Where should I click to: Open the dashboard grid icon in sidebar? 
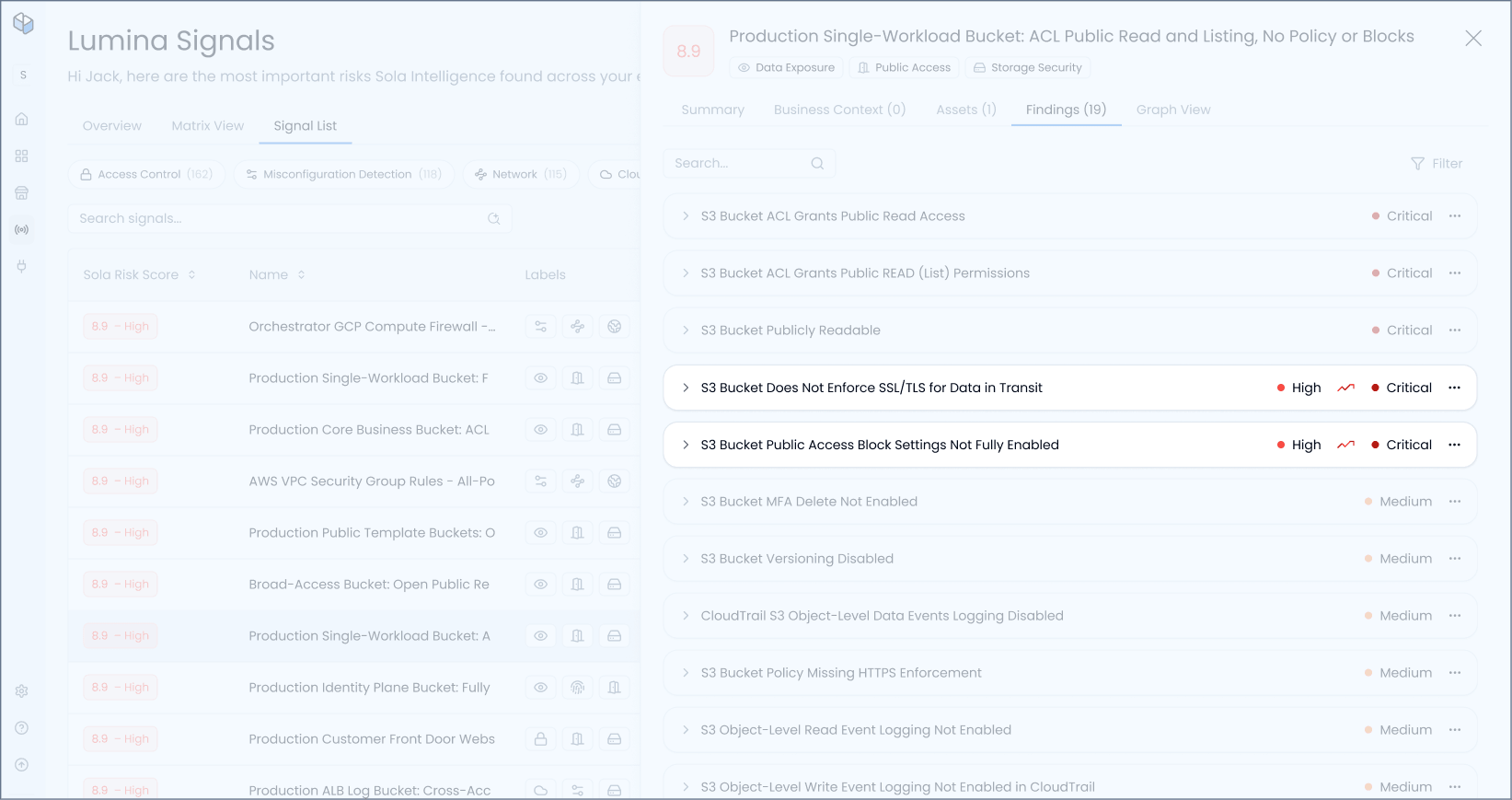(22, 156)
